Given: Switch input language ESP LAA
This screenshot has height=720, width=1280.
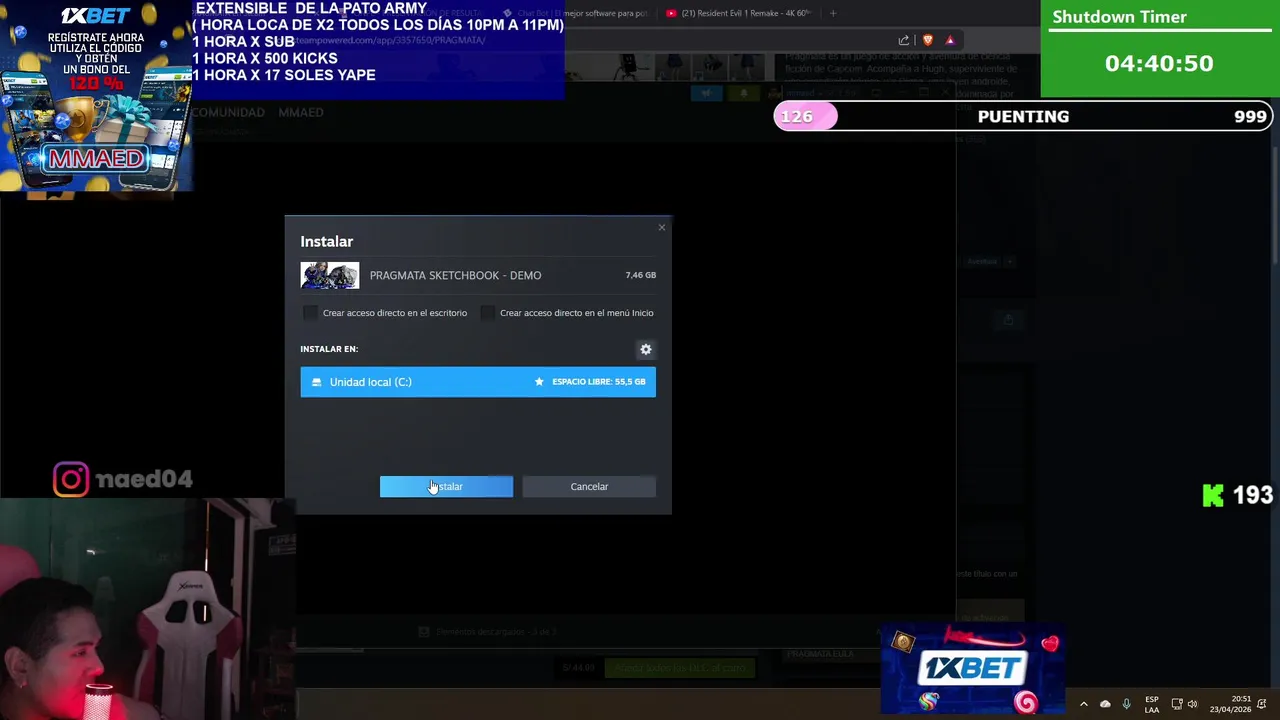Looking at the screenshot, I should [1152, 704].
